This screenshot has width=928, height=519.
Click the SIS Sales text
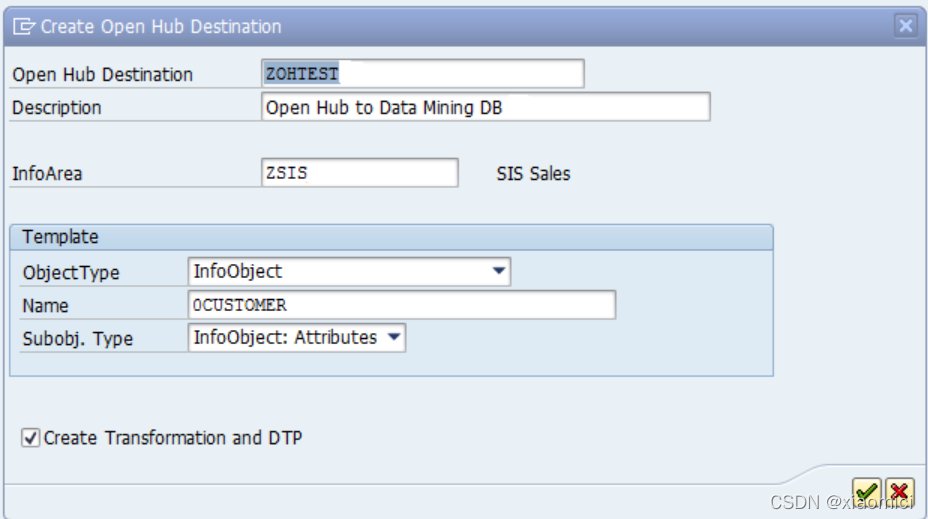[533, 174]
